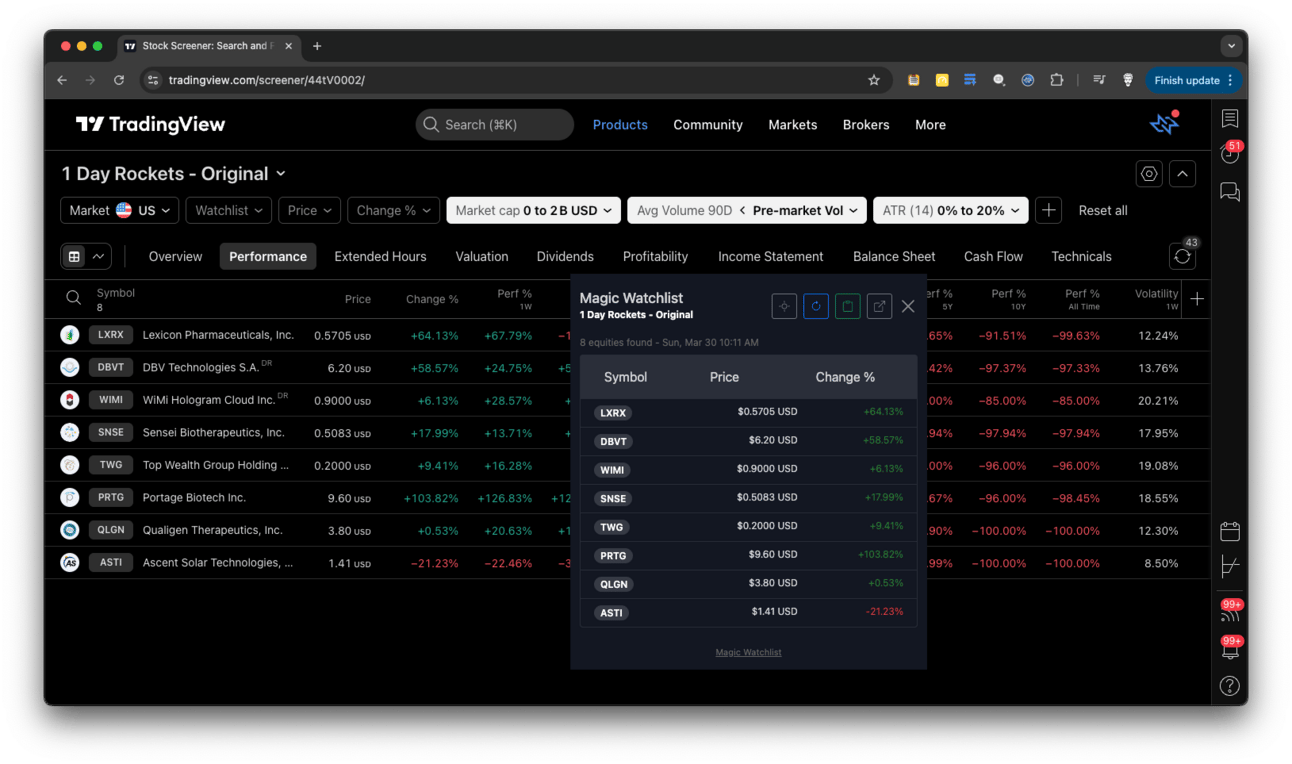Click the open-in-new-window icon in Magic Watchlist

[879, 306]
